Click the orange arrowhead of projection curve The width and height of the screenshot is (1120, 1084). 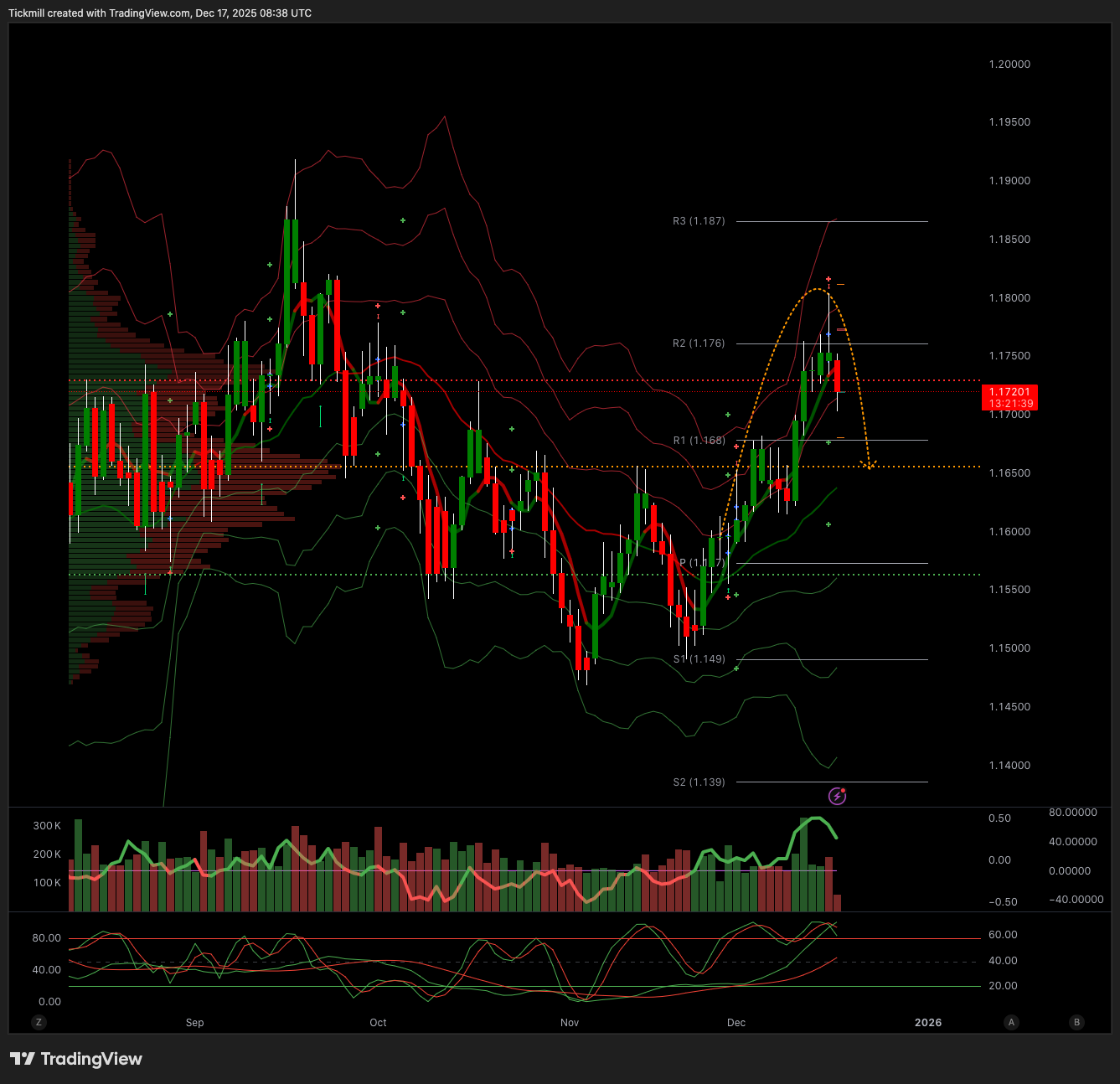pos(870,463)
